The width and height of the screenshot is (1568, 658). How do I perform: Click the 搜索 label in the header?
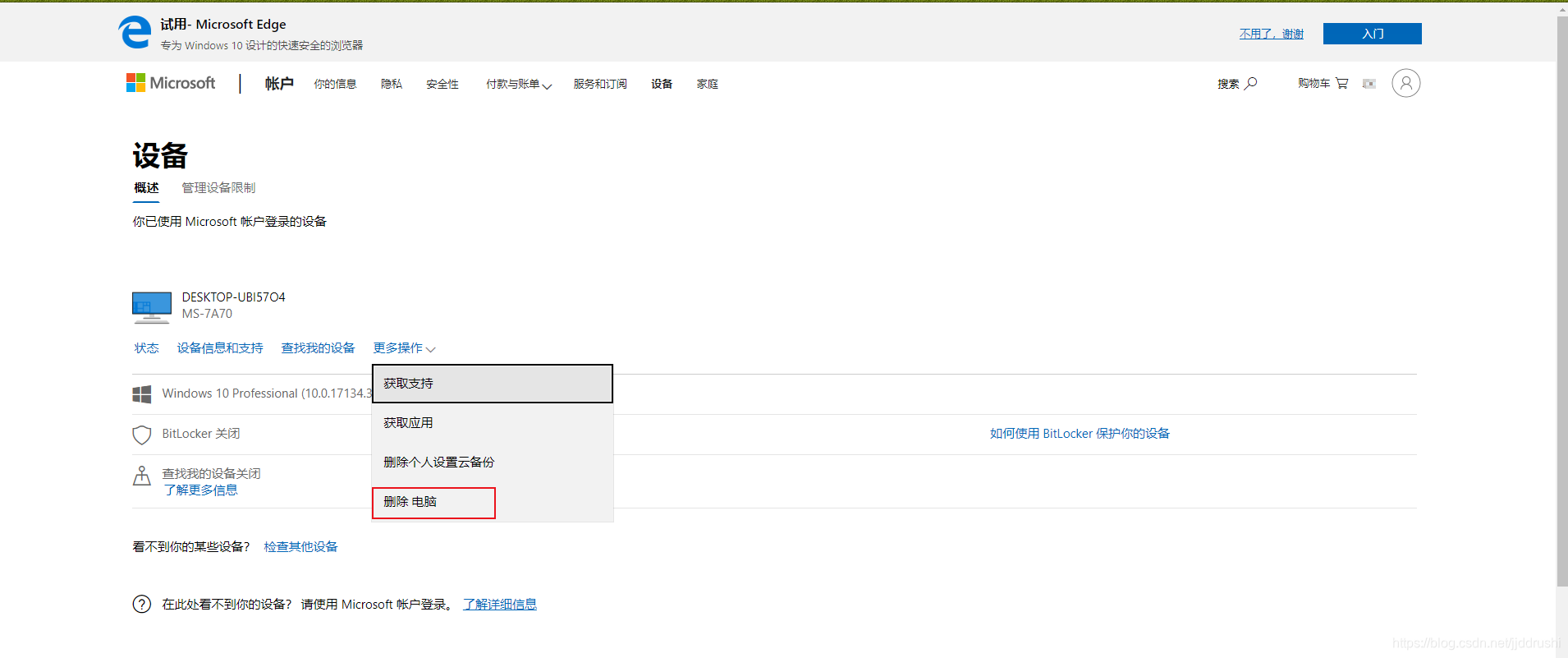[x=1228, y=84]
